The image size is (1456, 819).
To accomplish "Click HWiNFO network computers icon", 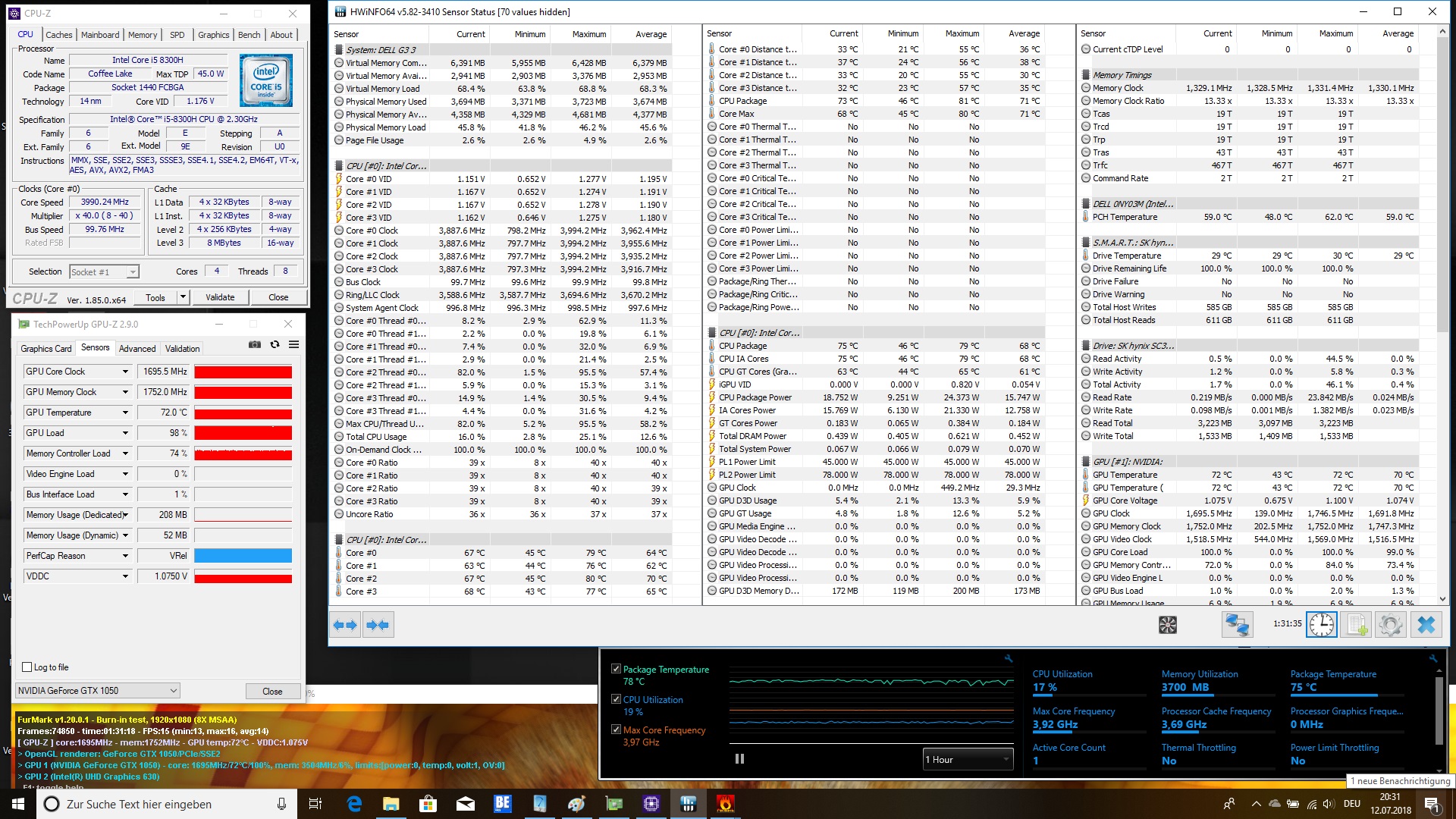I will (x=1237, y=625).
